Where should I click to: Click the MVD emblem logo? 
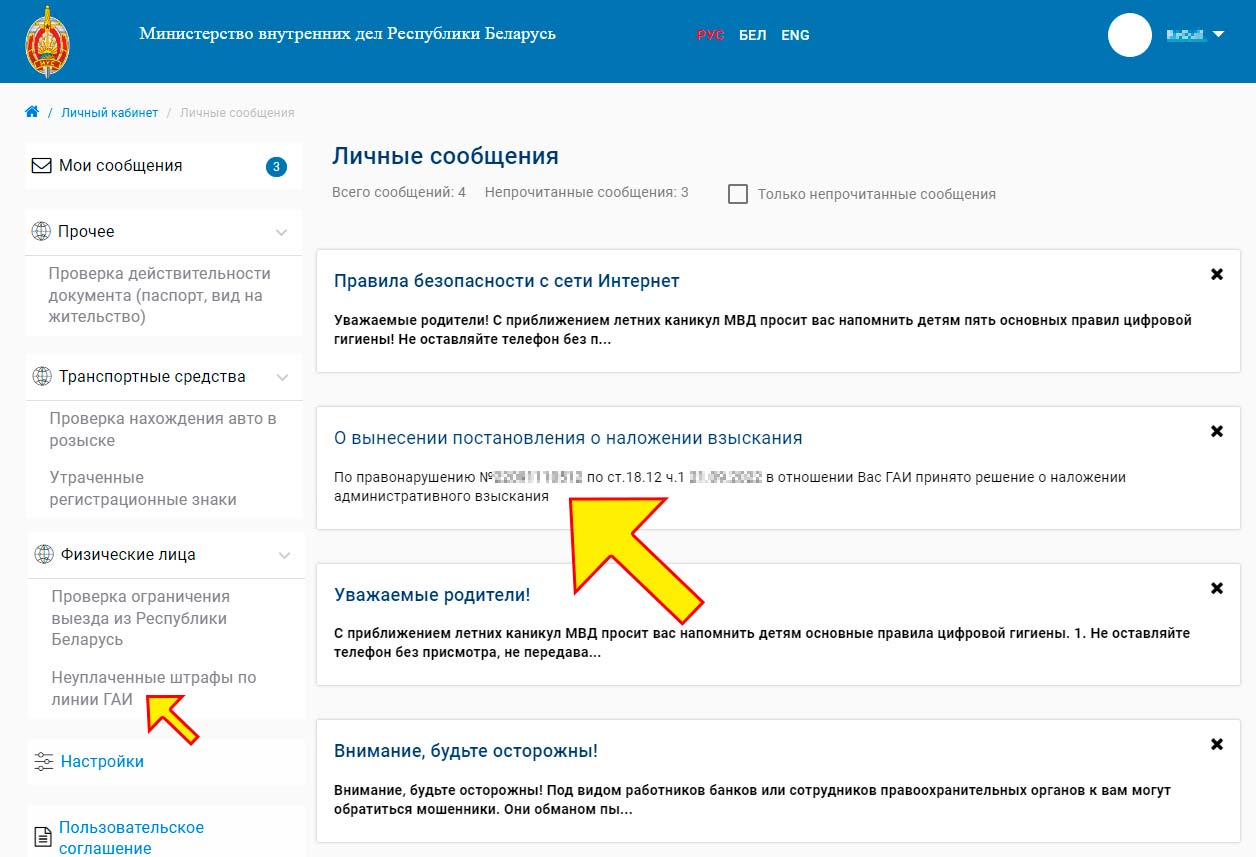pos(46,40)
